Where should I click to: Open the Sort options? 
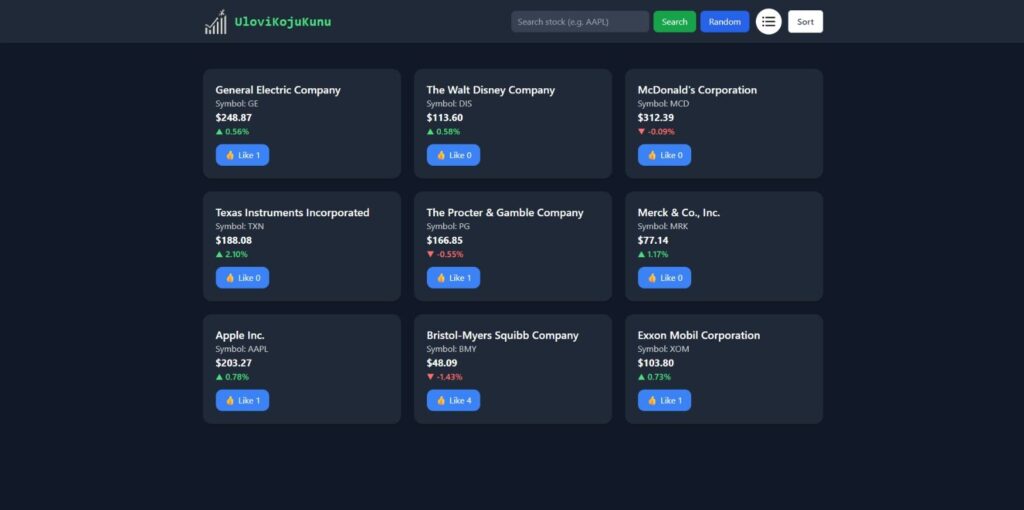coord(805,22)
